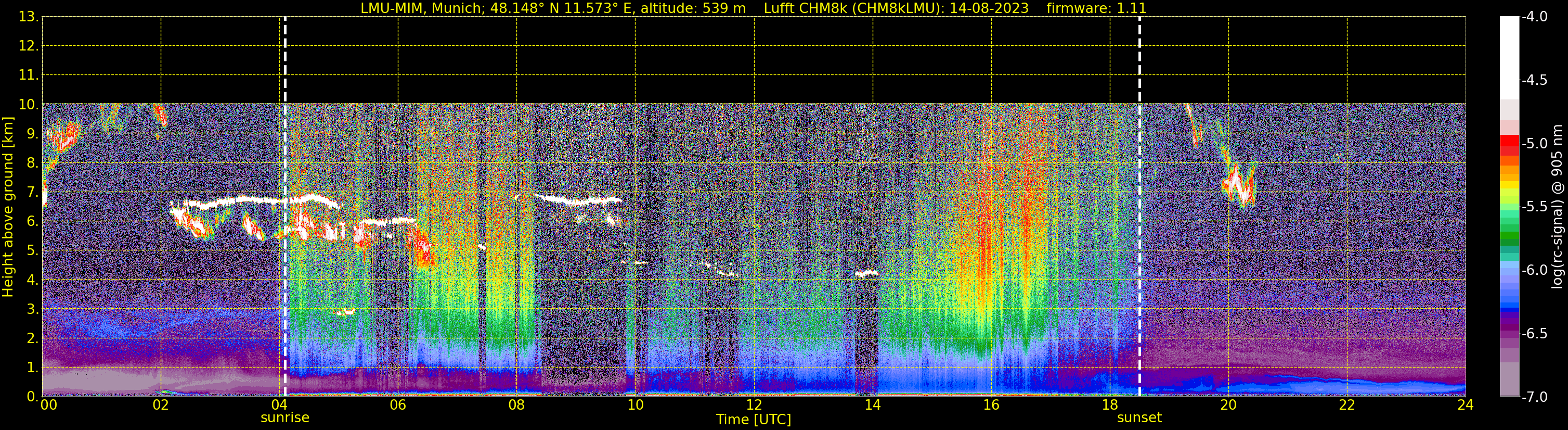
Task: Click time-axis tick label '06'
Action: pos(398,405)
